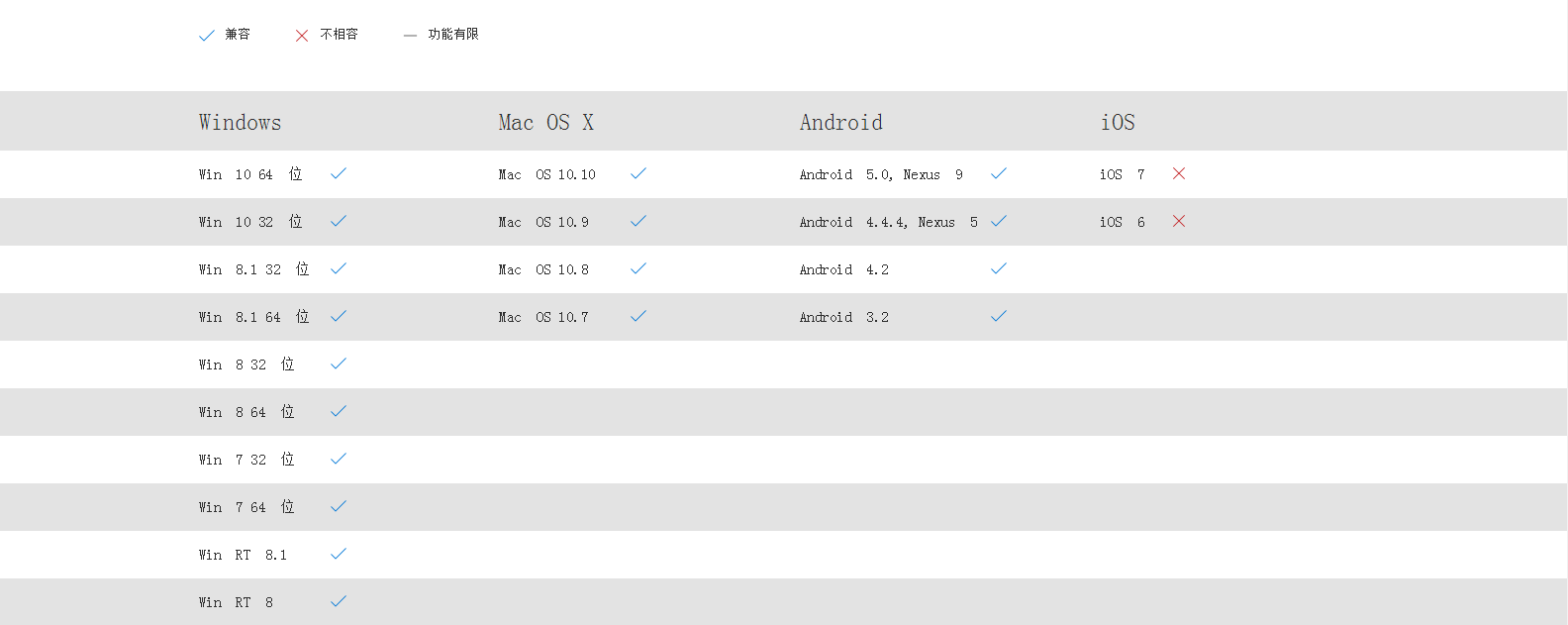1568x625 pixels.
Task: Click the blue checkmark next to Win 10 64
Action: [339, 173]
